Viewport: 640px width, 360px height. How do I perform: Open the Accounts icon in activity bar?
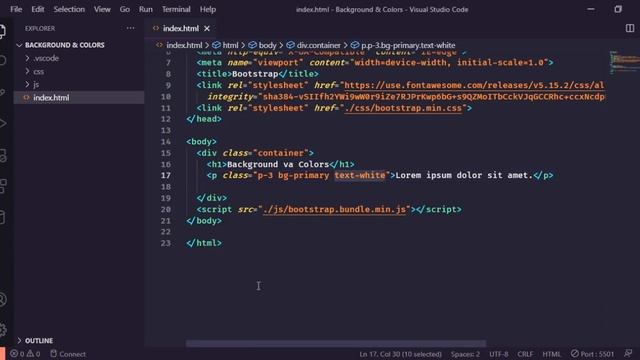click(2, 300)
